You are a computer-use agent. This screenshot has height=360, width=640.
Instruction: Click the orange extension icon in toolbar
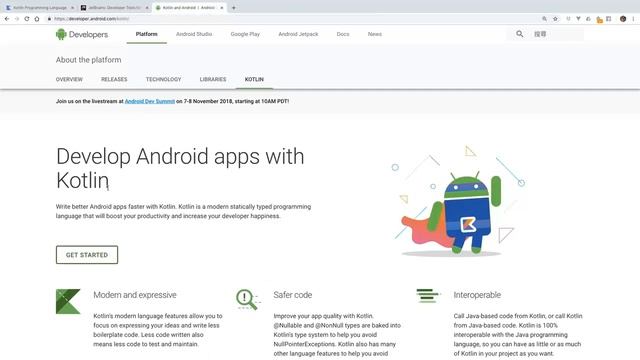pos(599,19)
